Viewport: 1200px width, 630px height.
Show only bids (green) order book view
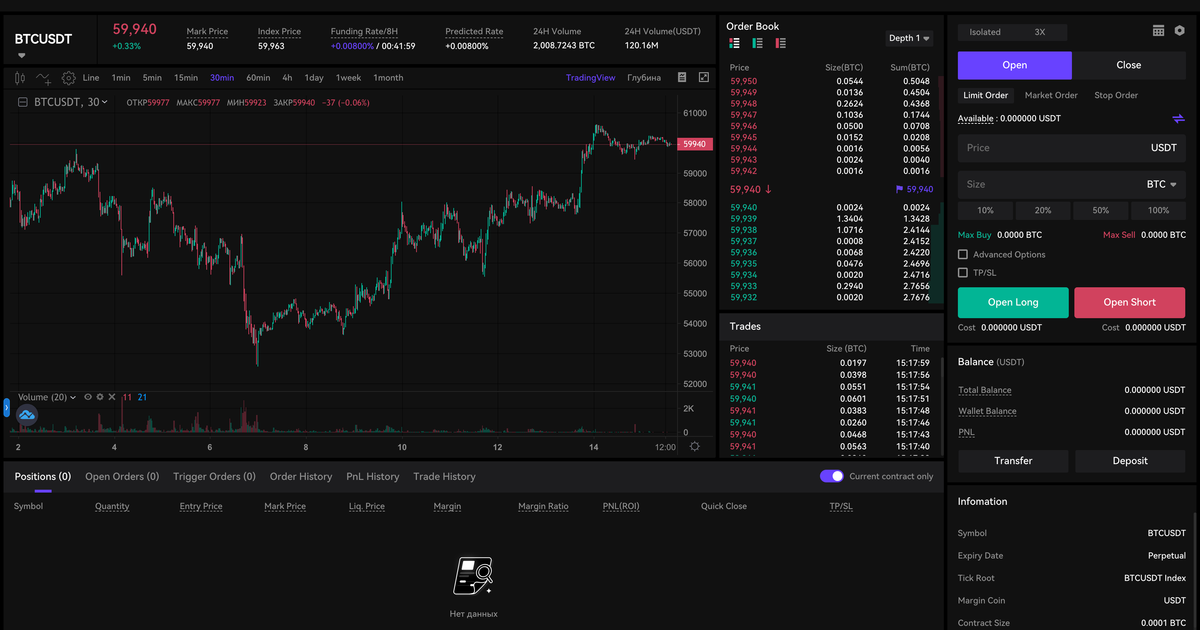(758, 43)
